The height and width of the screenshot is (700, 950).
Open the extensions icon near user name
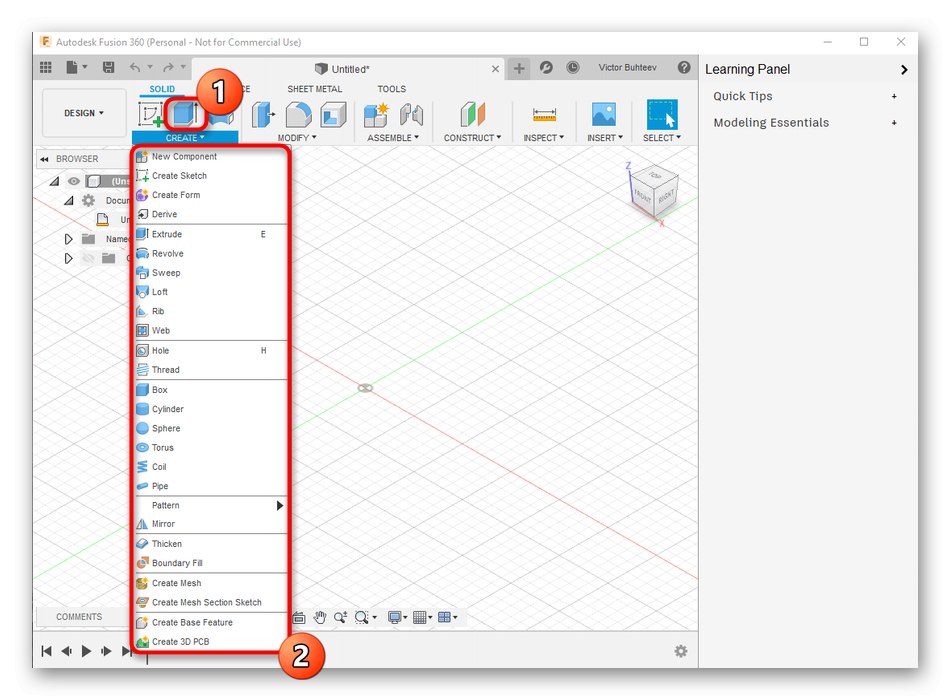546,67
